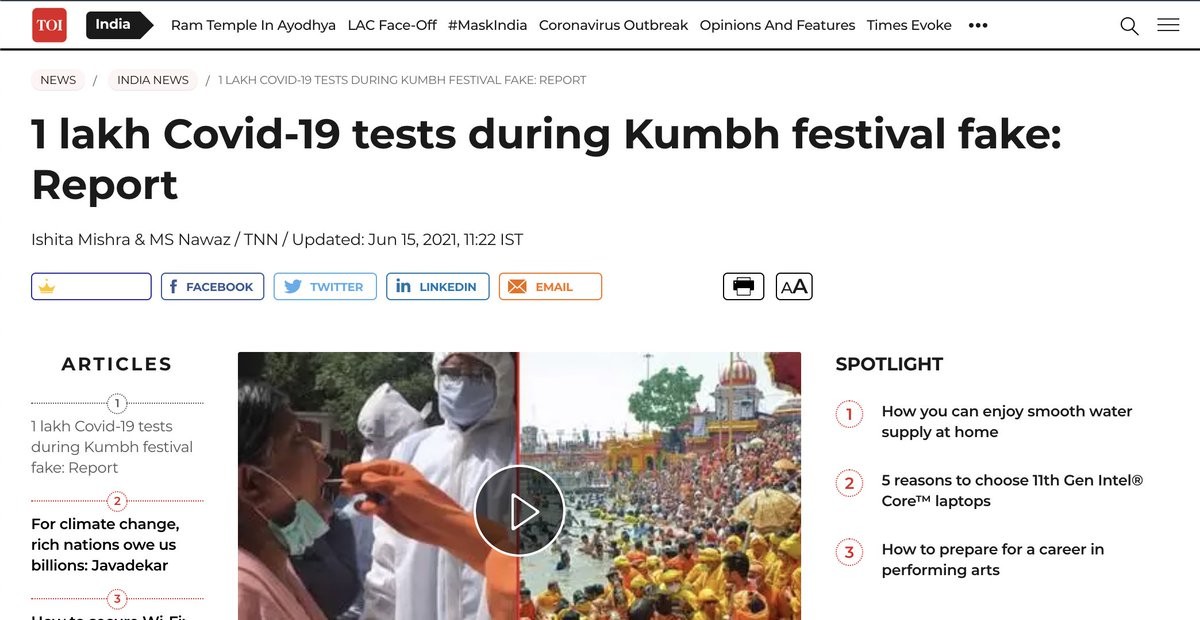Change font size with AA icon

coord(794,287)
